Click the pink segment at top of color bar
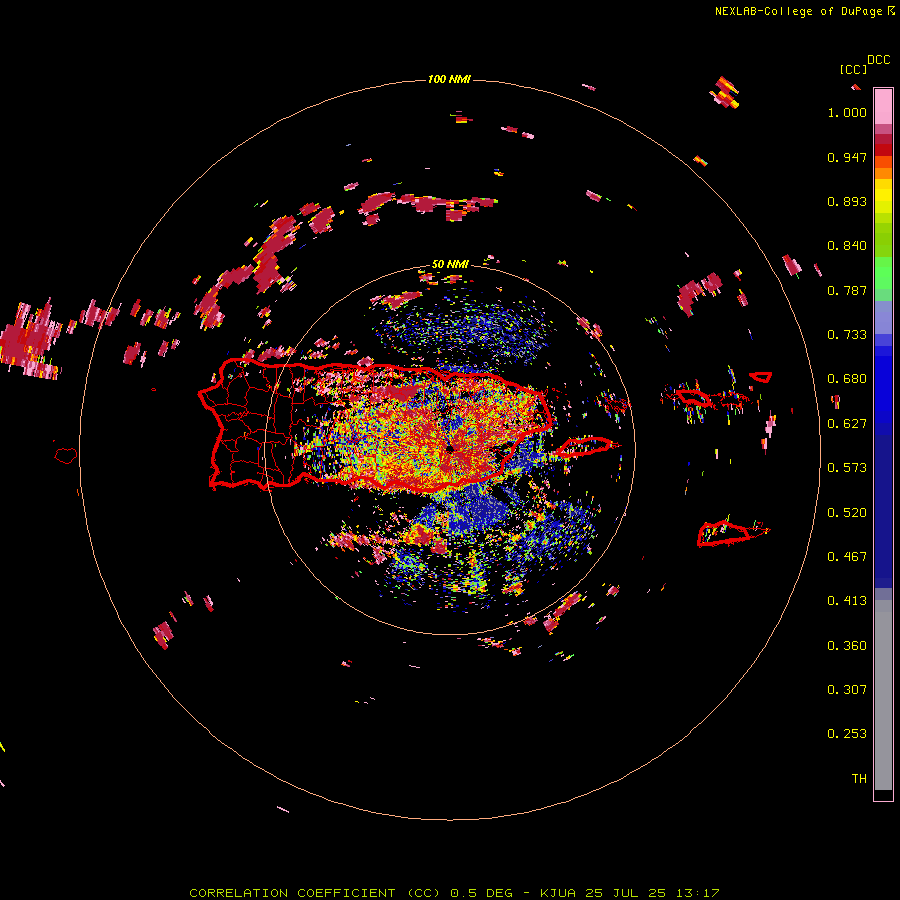Viewport: 900px width, 900px height. point(883,106)
